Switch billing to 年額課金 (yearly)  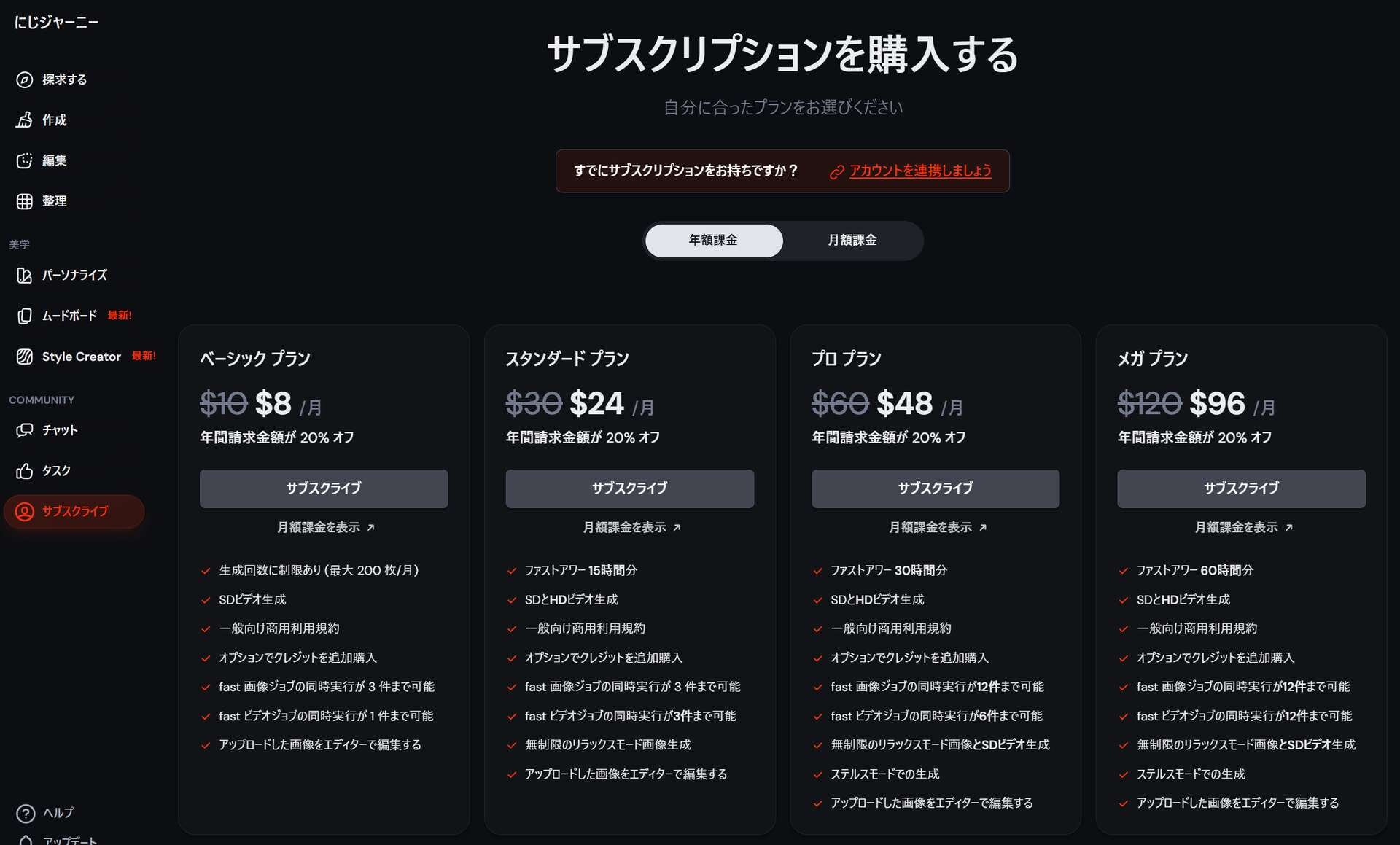(713, 241)
